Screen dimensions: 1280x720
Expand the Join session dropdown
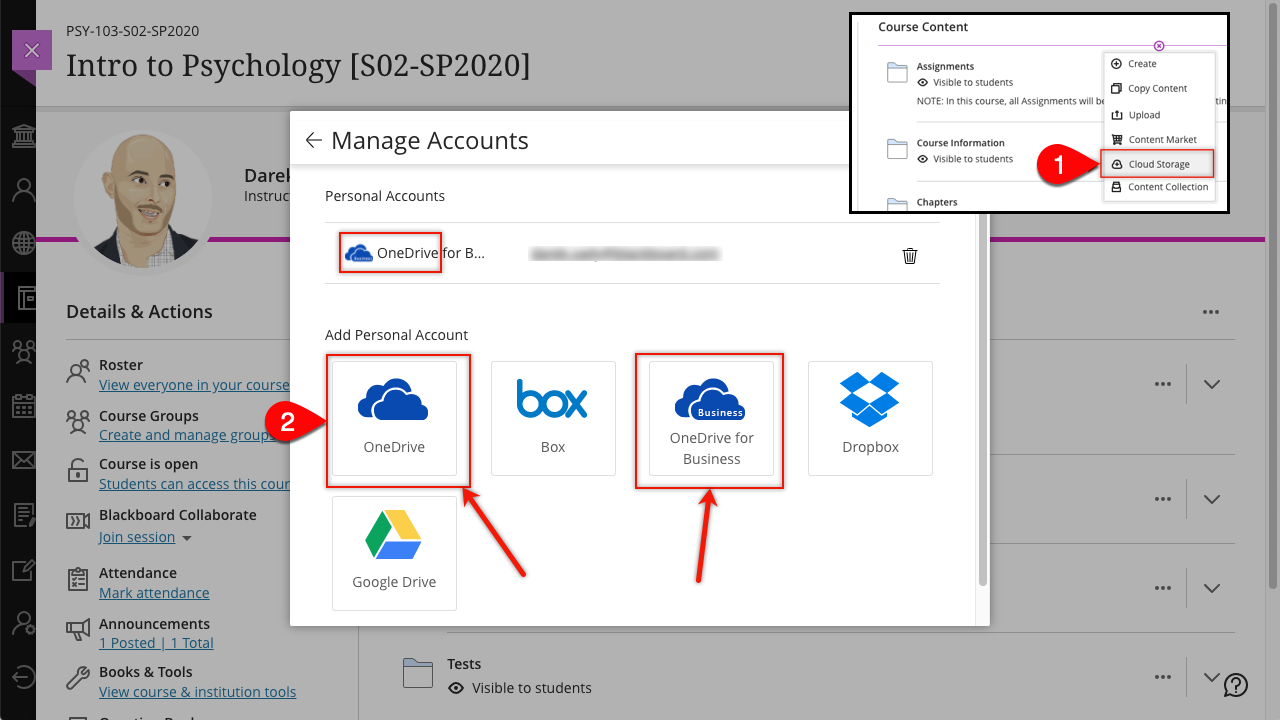(187, 538)
